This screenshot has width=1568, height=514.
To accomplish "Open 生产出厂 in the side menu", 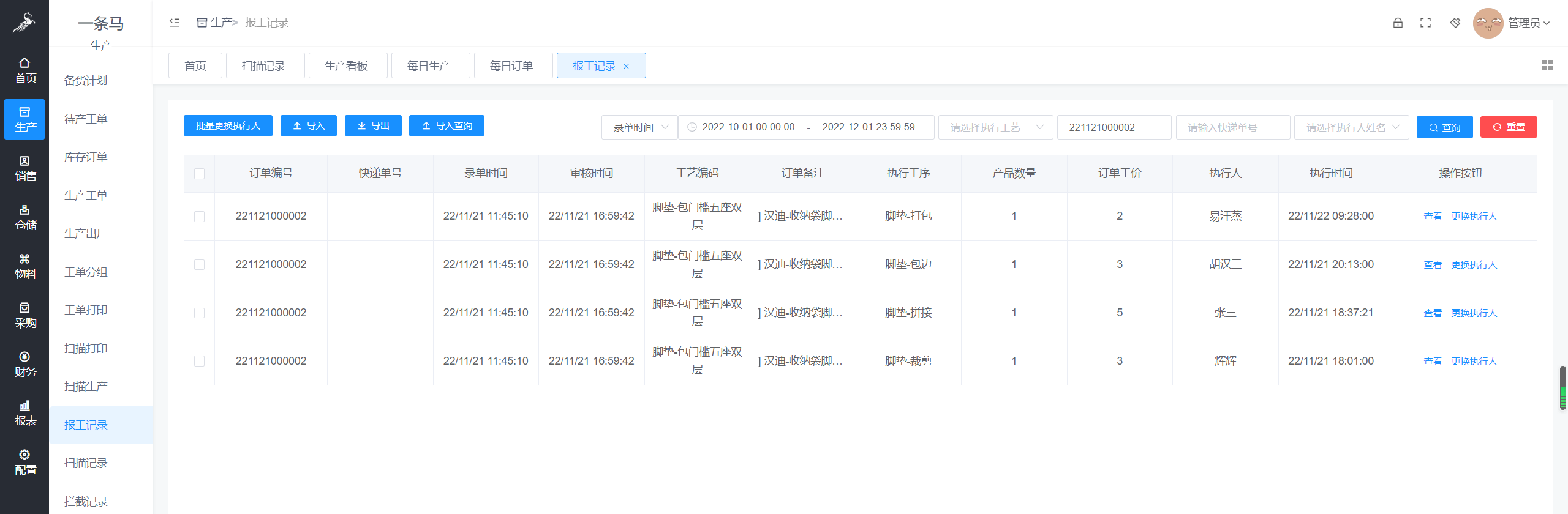I will pos(86,234).
